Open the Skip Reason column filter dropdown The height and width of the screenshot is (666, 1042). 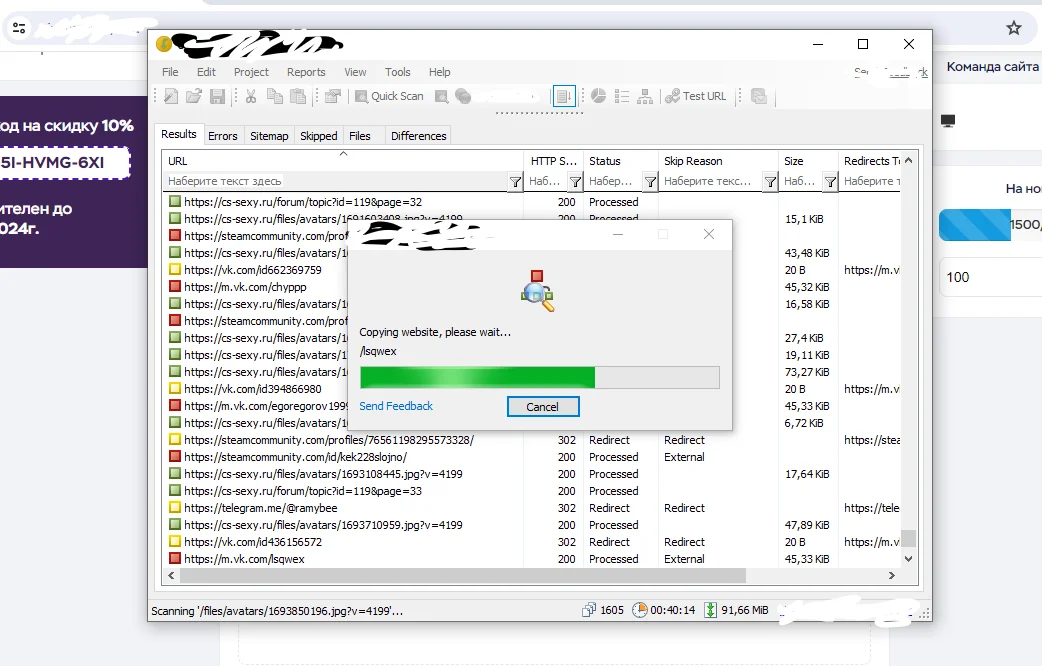tap(770, 182)
